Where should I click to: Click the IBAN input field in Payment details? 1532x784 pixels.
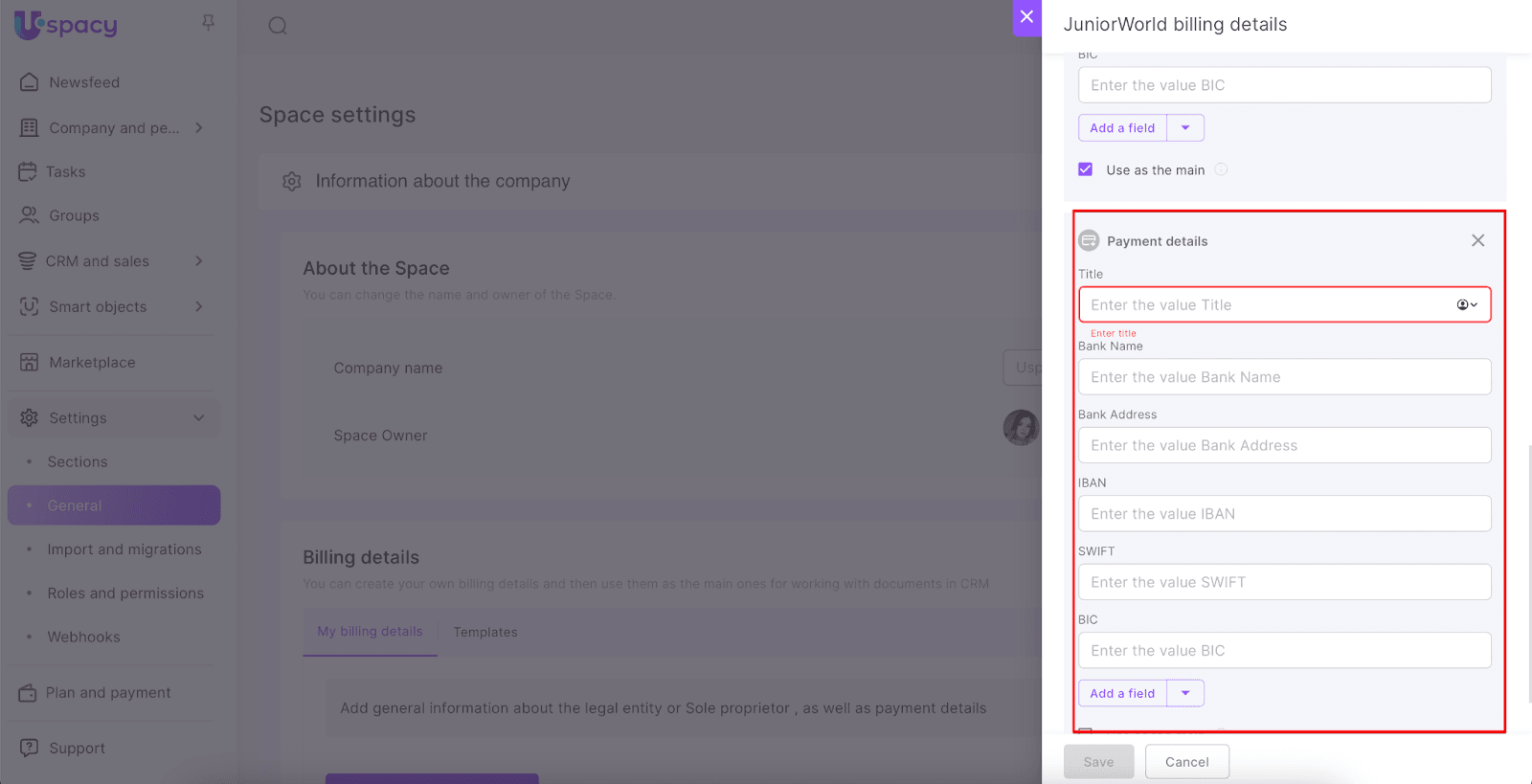[1284, 514]
